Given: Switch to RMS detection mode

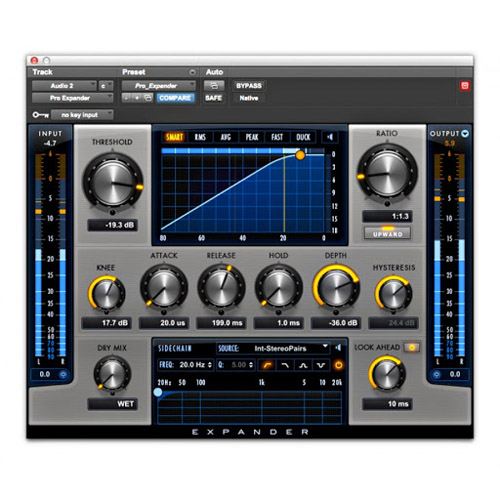Looking at the screenshot, I should click(x=200, y=137).
